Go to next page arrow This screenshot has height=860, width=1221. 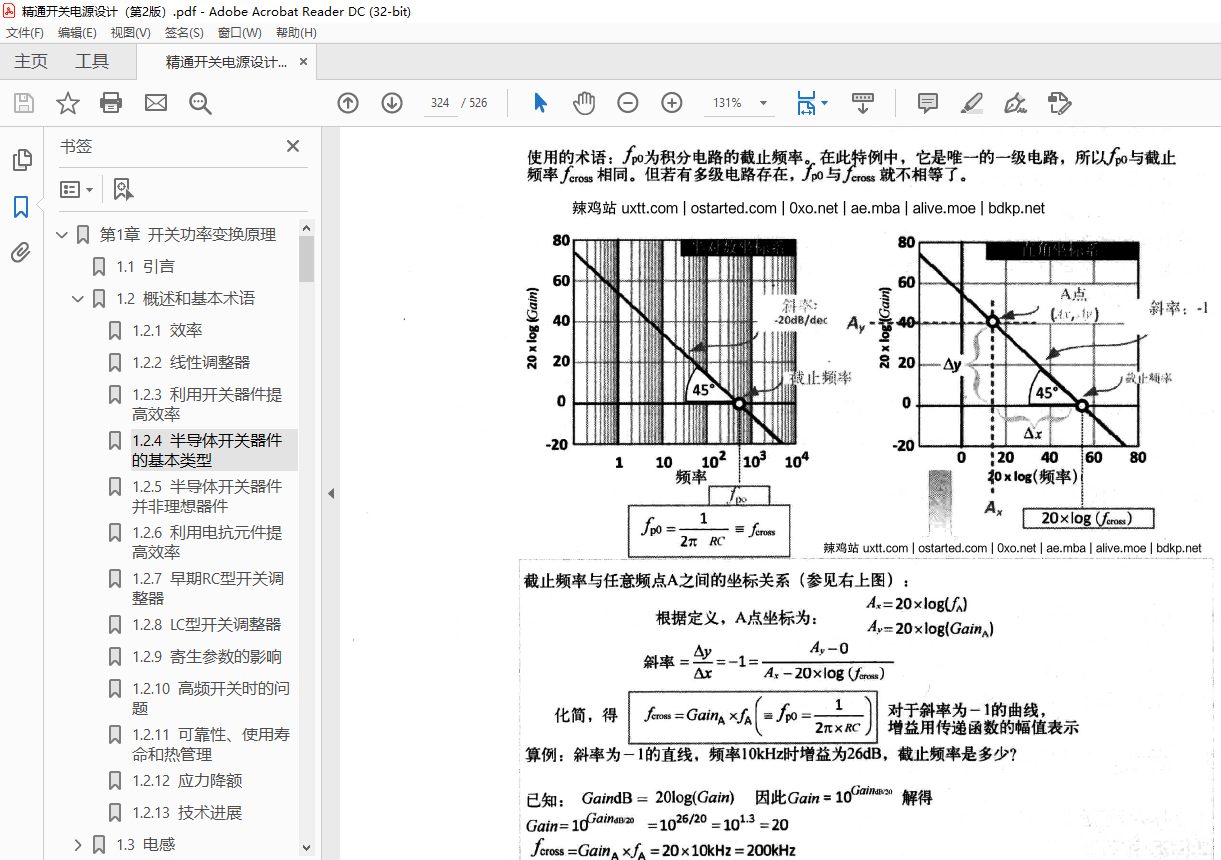pyautogui.click(x=392, y=103)
